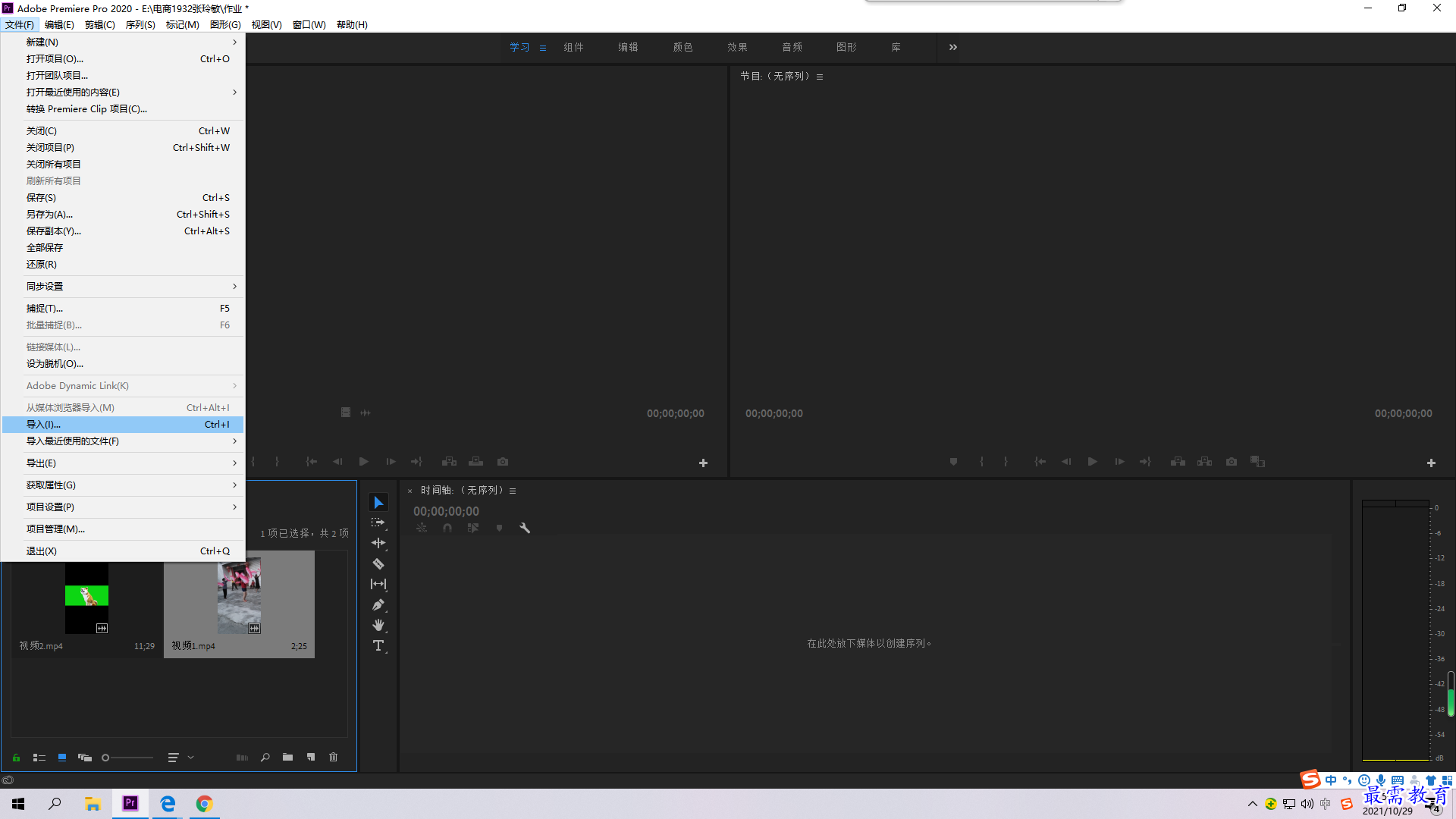Choose 项目管理(M)... menu entry

click(x=123, y=529)
